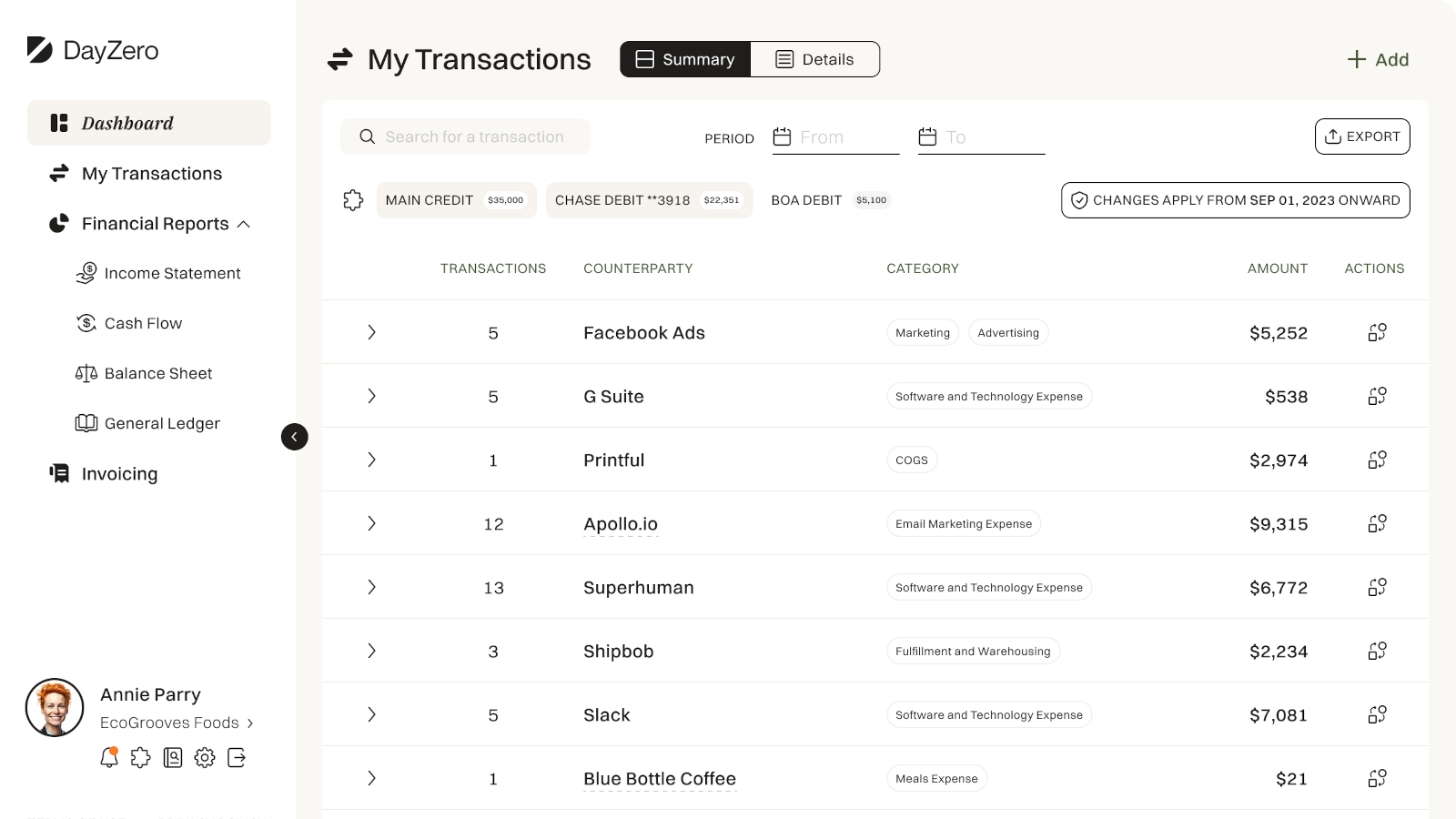Image resolution: width=1456 pixels, height=819 pixels.
Task: Click Annie Parry's profile avatar
Action: [x=55, y=707]
